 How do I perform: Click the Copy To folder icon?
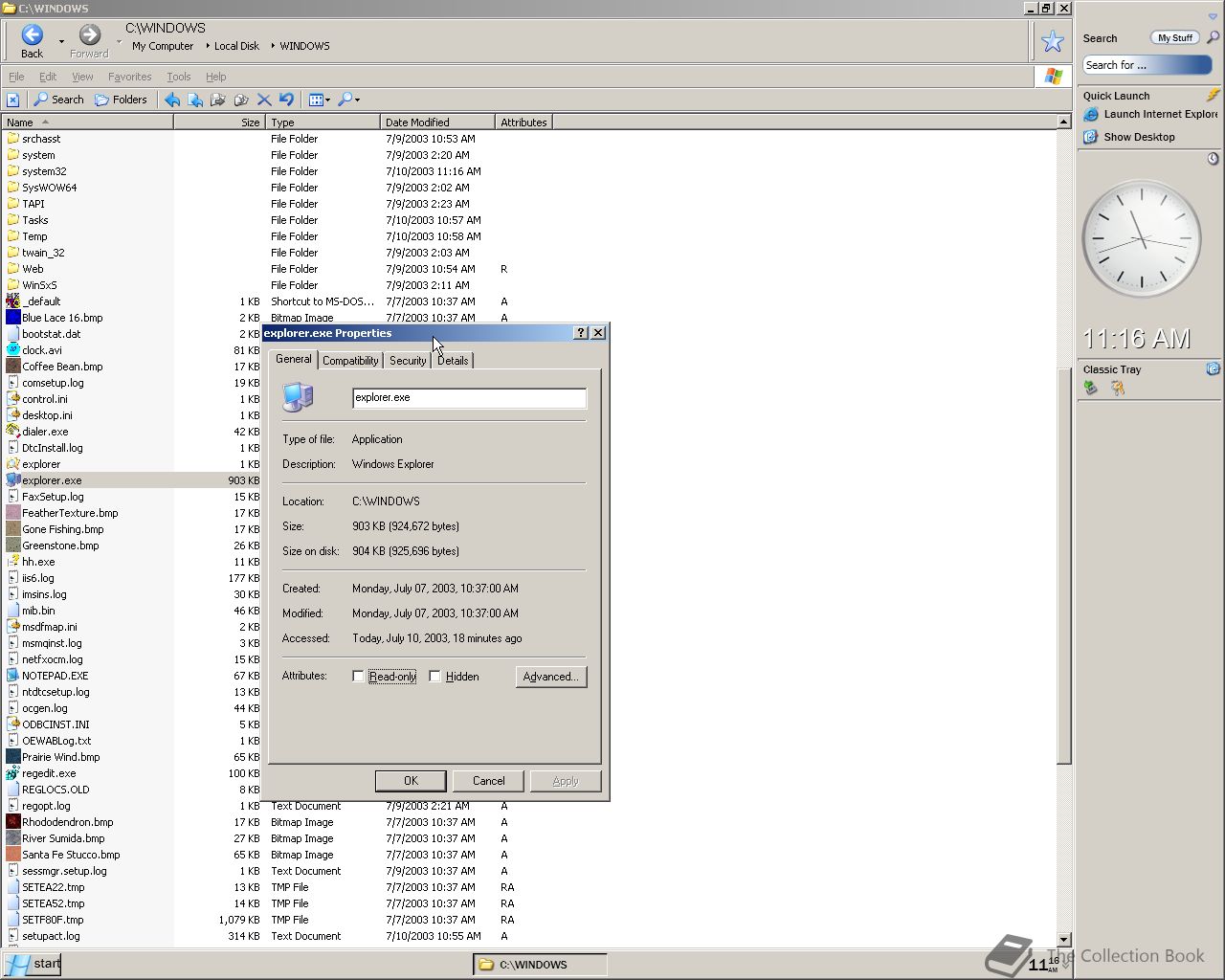tap(241, 100)
